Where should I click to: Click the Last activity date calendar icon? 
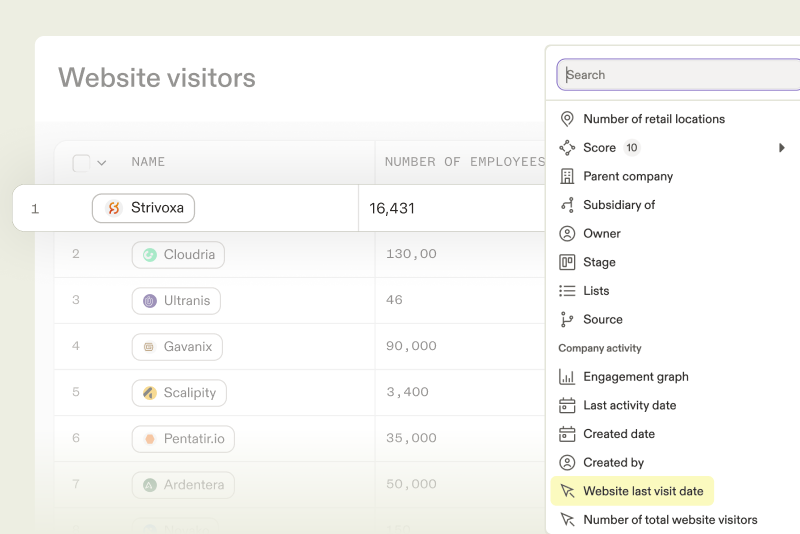567,405
